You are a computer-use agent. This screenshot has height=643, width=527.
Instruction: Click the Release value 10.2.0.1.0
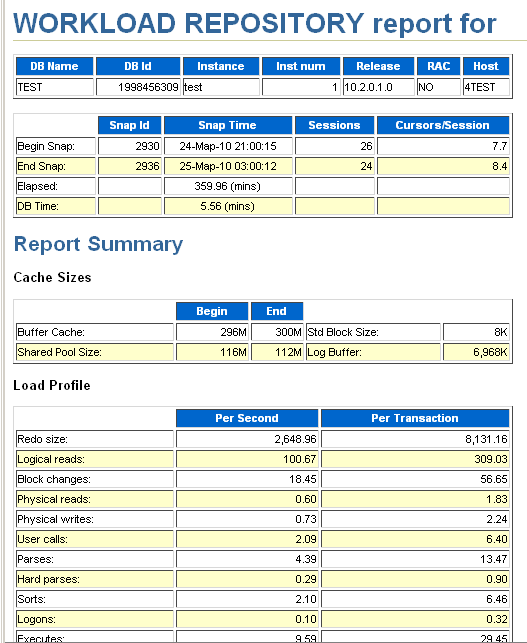379,87
